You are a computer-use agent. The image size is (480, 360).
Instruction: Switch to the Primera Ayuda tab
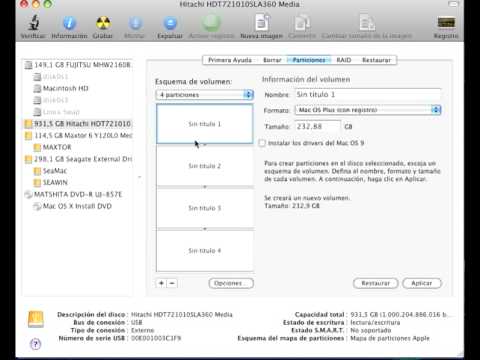(x=230, y=60)
